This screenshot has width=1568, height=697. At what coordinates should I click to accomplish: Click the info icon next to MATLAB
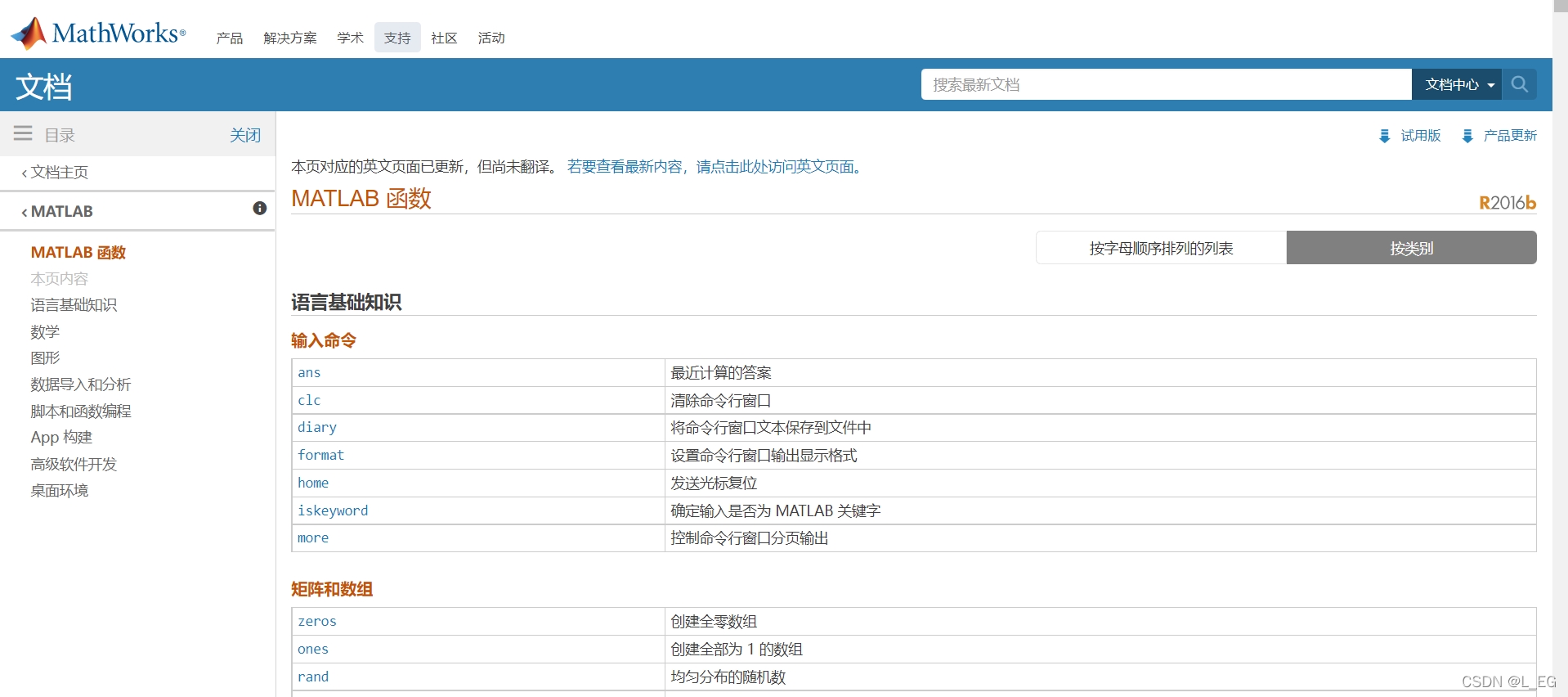pyautogui.click(x=260, y=209)
